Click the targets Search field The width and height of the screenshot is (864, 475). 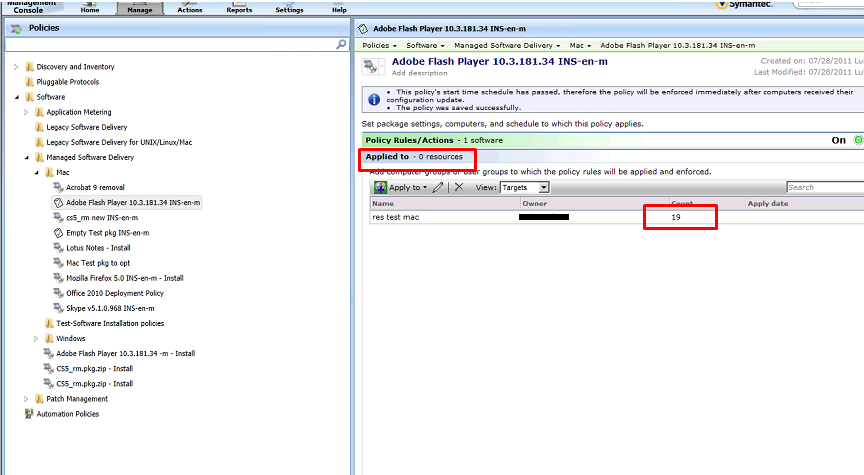pos(825,187)
